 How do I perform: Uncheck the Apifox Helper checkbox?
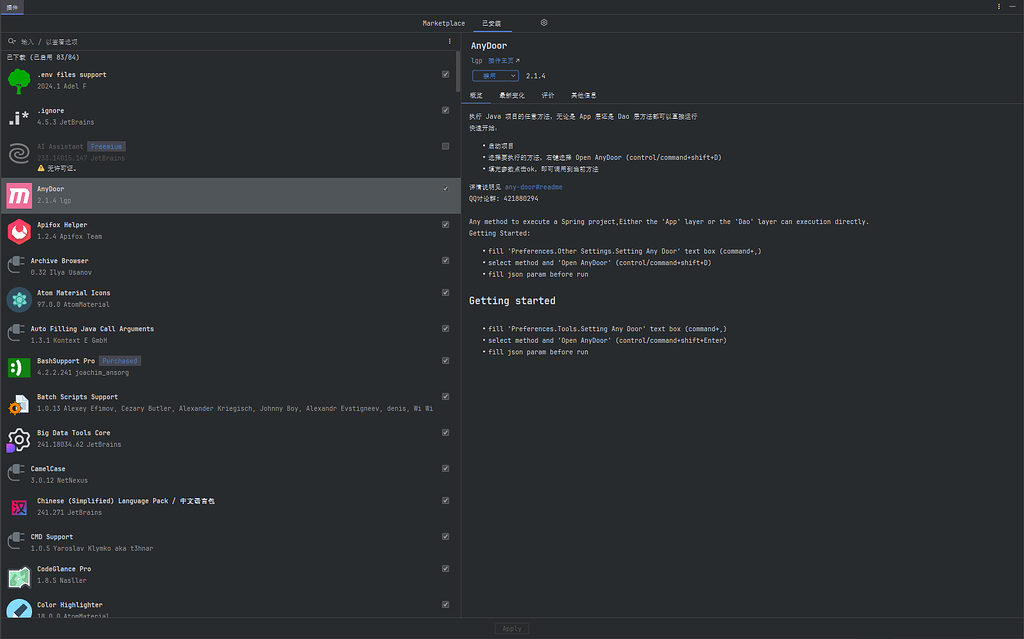pyautogui.click(x=445, y=225)
